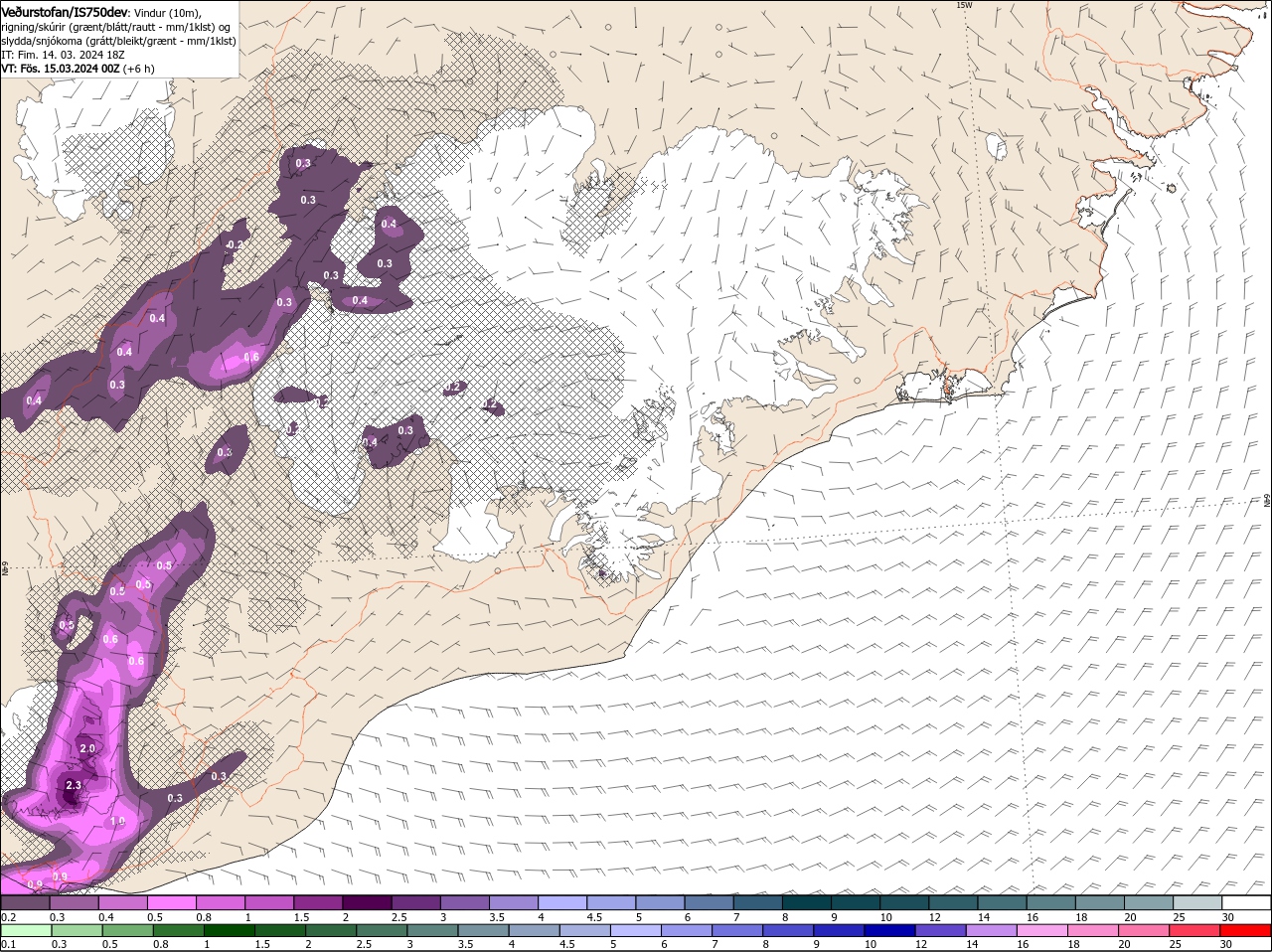Pick the darkest purple upper-row swatch between 2 and 2.5

[367, 902]
